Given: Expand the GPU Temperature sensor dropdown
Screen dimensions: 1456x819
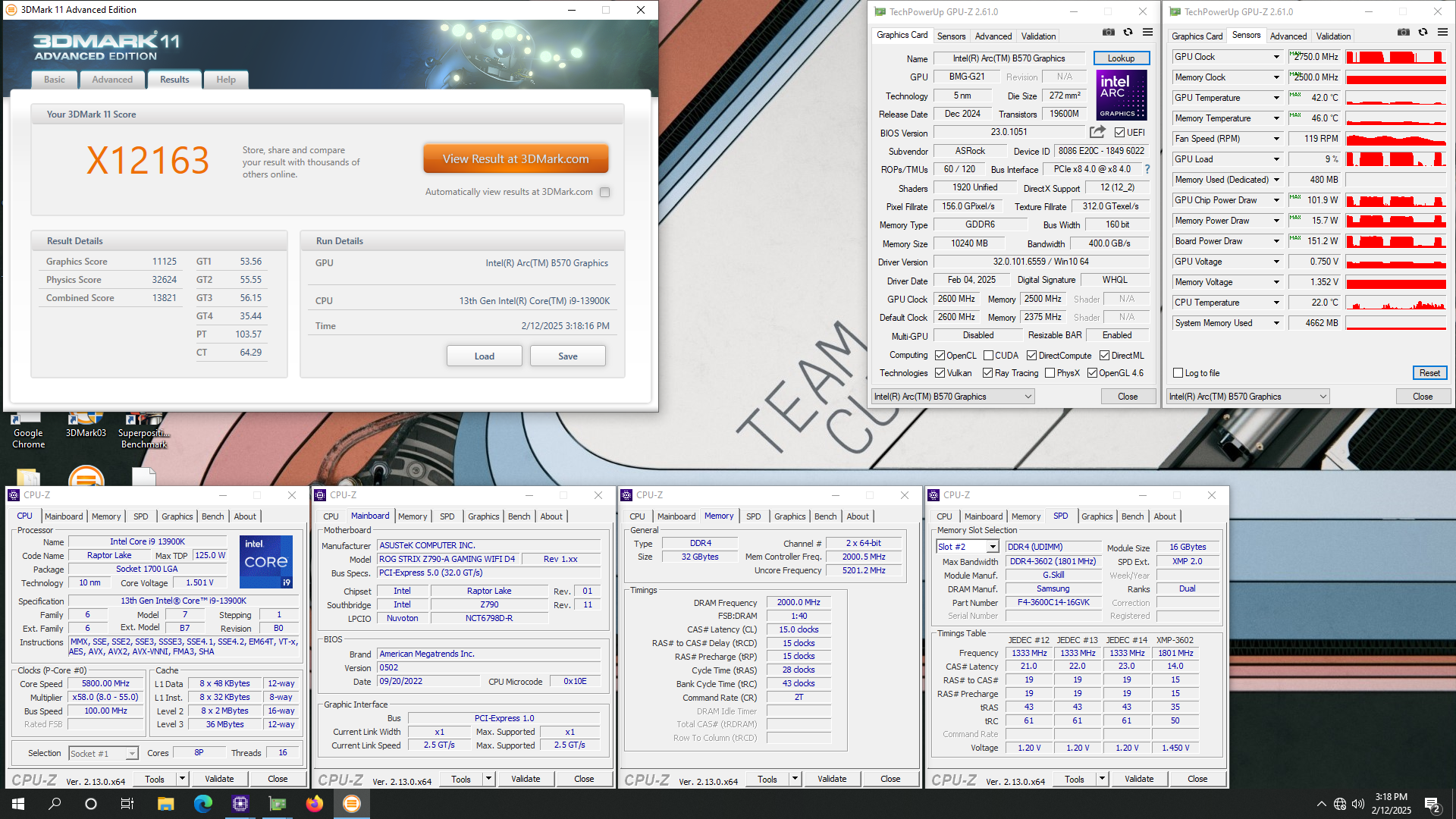Looking at the screenshot, I should (1276, 98).
